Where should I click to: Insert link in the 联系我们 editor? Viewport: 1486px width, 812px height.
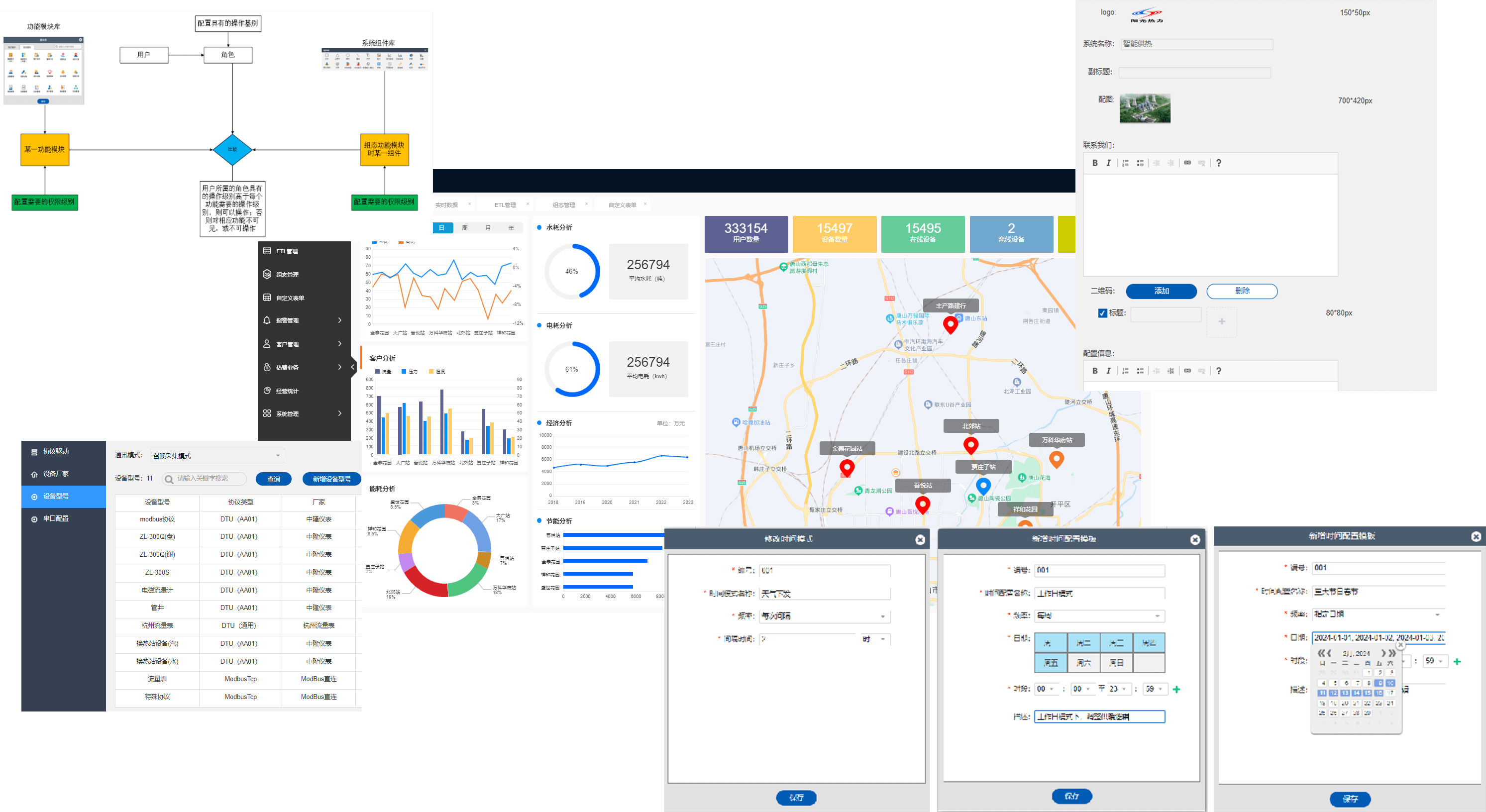coord(1187,163)
